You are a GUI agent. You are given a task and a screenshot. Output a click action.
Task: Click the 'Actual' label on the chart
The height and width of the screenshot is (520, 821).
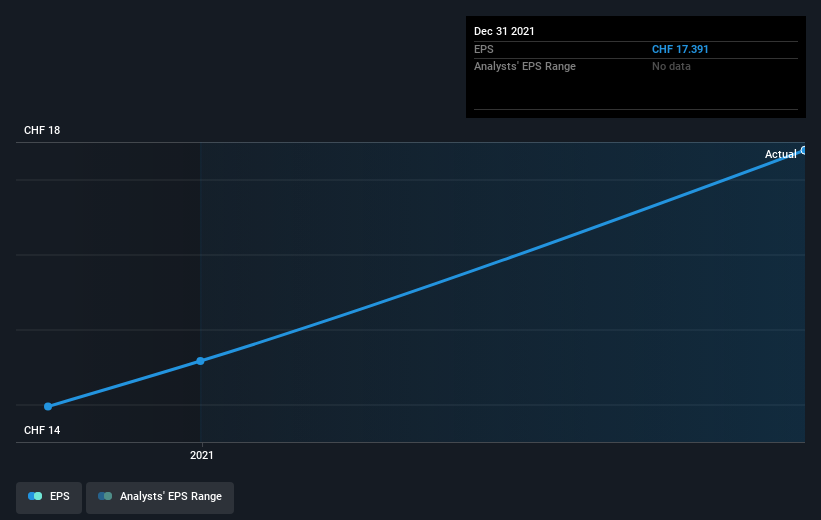click(x=780, y=154)
